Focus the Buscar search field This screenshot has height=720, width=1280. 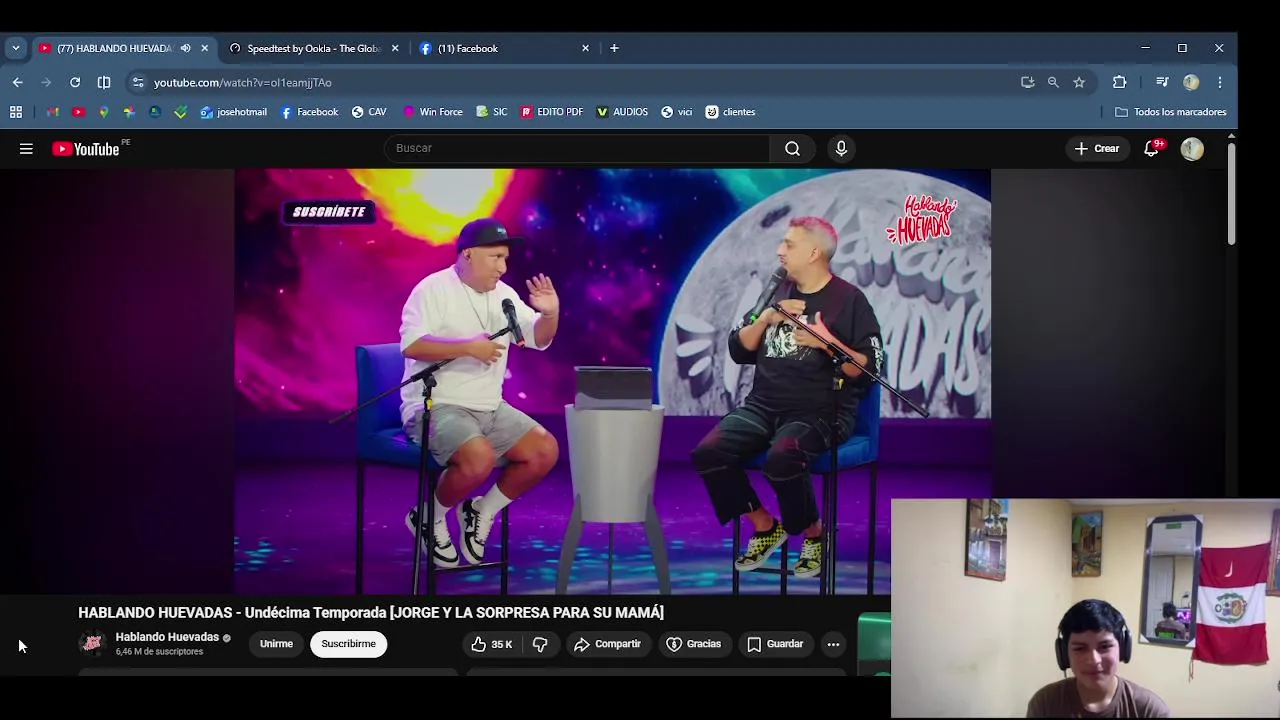577,149
